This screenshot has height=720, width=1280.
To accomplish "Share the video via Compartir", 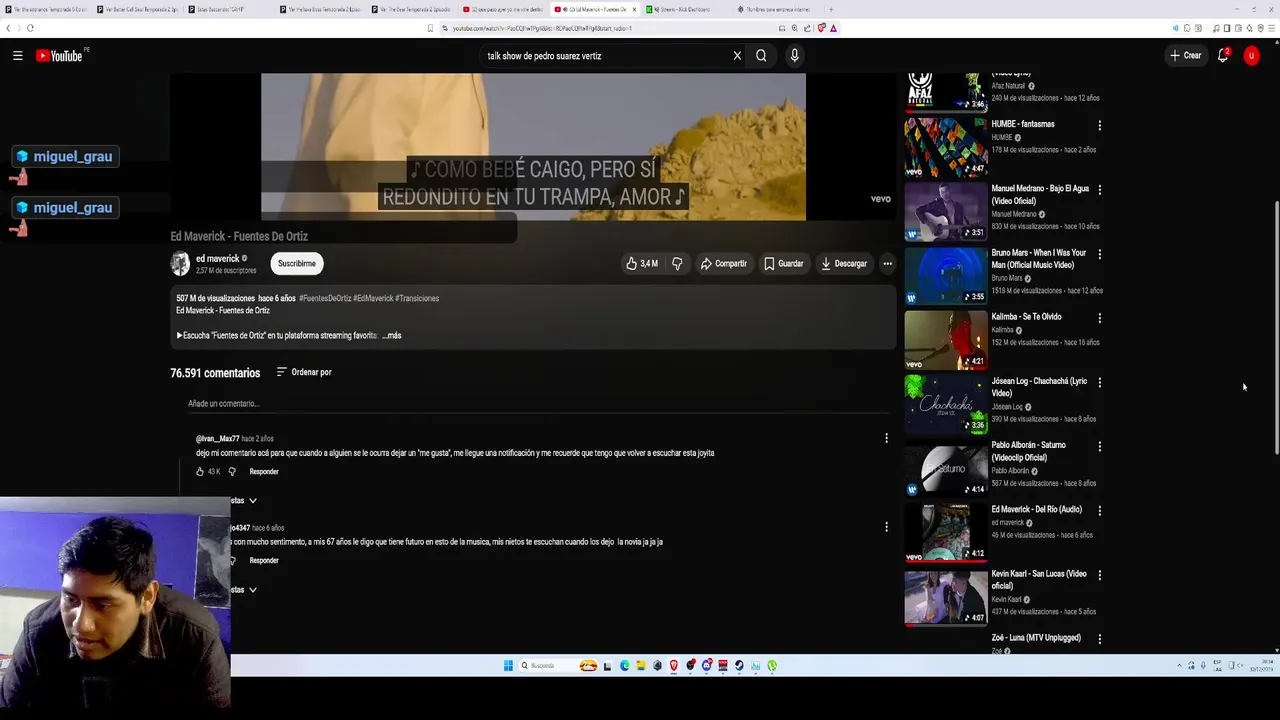I will tap(723, 264).
